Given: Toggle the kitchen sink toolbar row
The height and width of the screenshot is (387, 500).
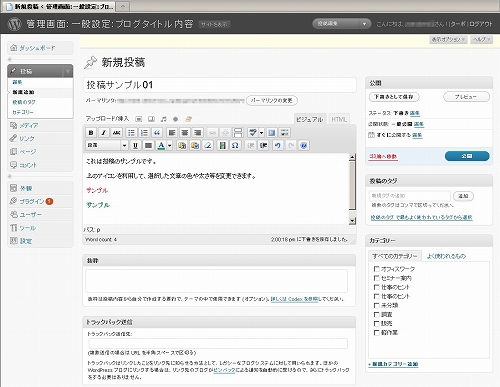Looking at the screenshot, I should point(285,133).
